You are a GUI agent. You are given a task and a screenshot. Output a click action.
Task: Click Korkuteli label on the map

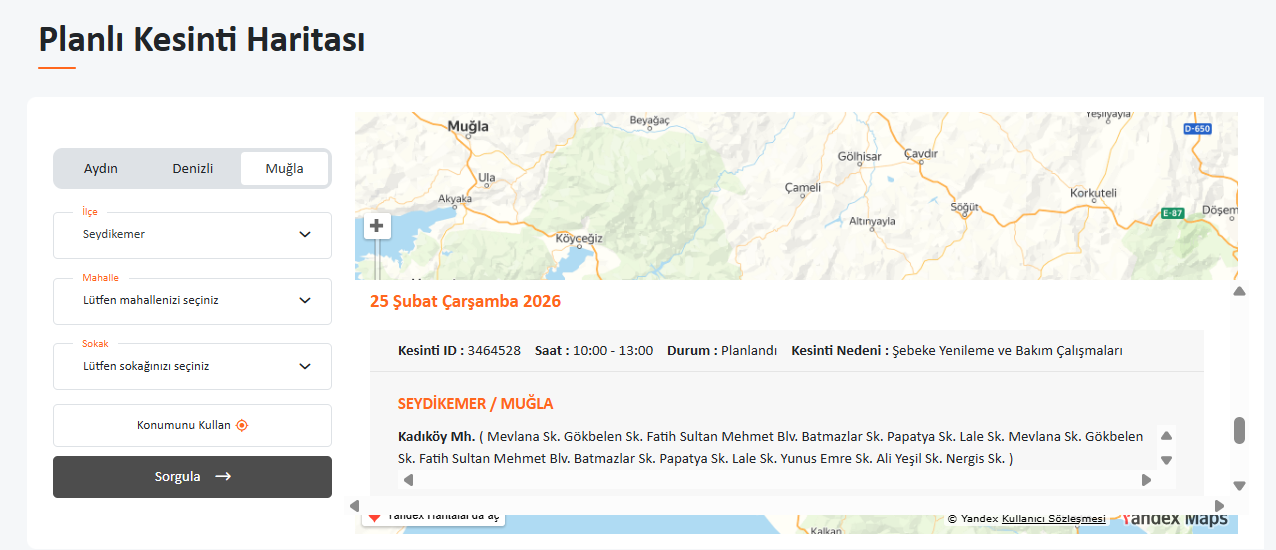pos(1093,193)
